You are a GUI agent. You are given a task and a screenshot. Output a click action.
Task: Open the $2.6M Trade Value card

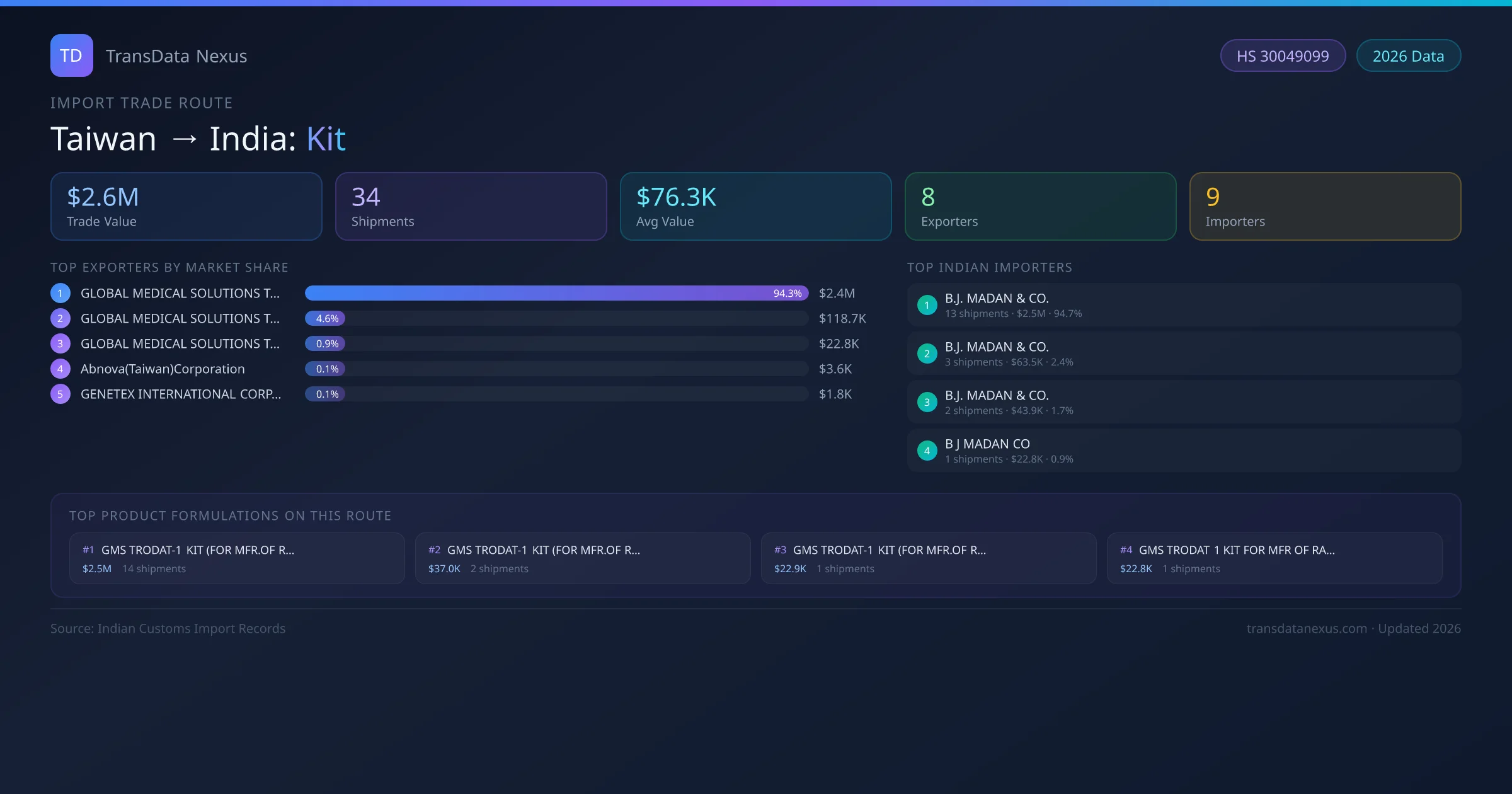pyautogui.click(x=186, y=206)
